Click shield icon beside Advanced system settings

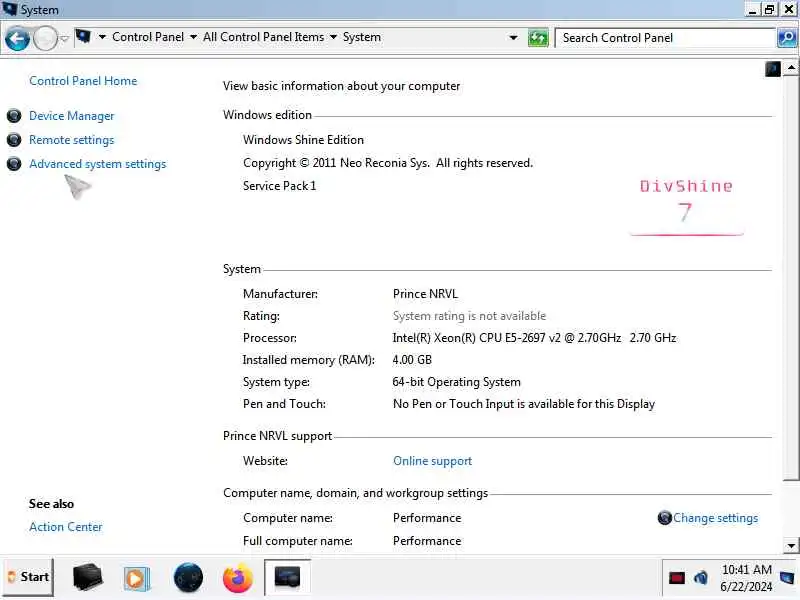14,164
